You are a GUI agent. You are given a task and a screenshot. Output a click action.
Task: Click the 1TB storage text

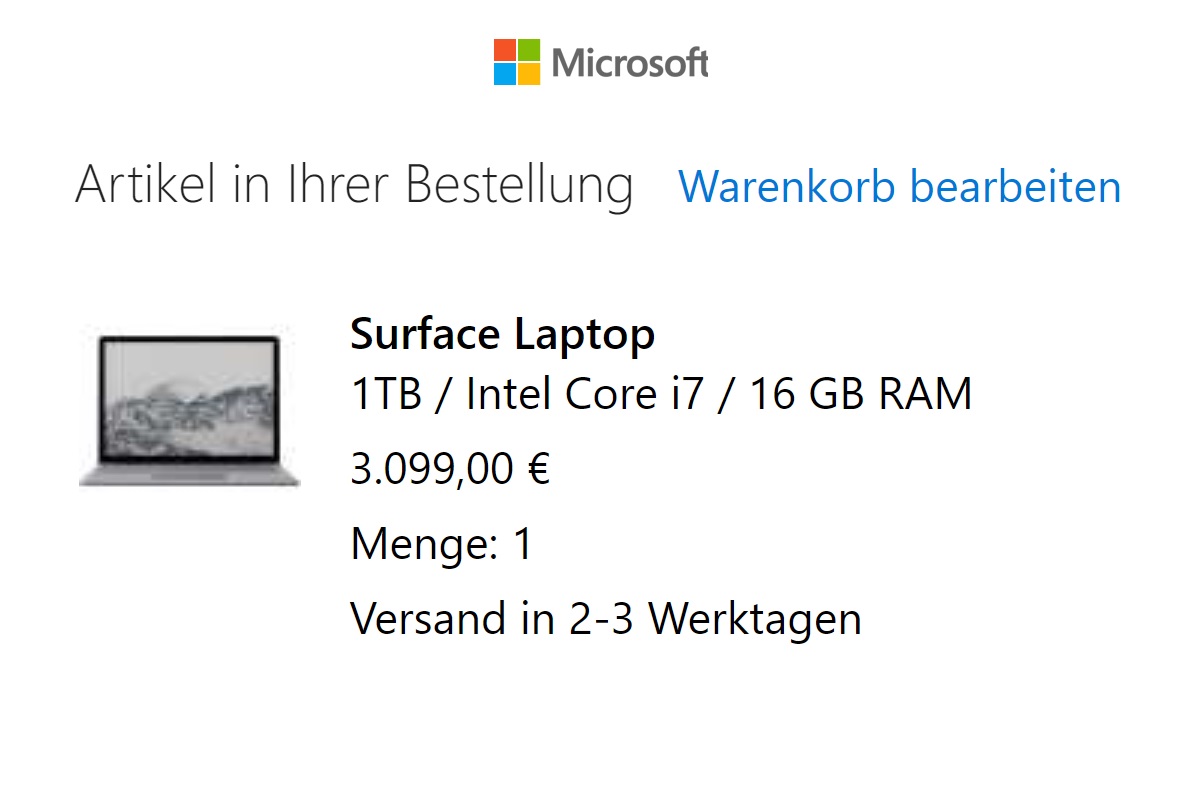[385, 395]
